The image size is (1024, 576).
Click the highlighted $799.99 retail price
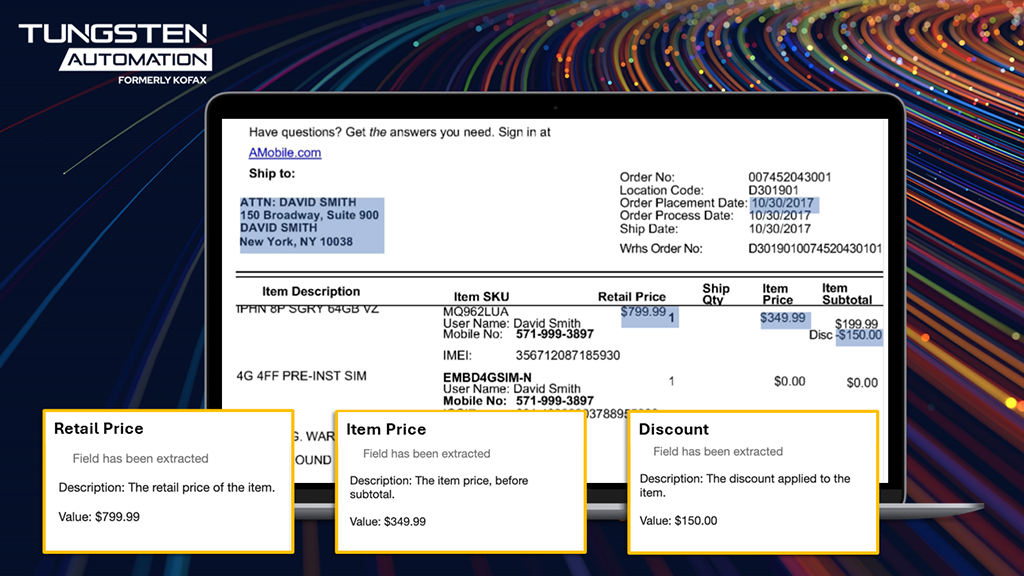643,312
